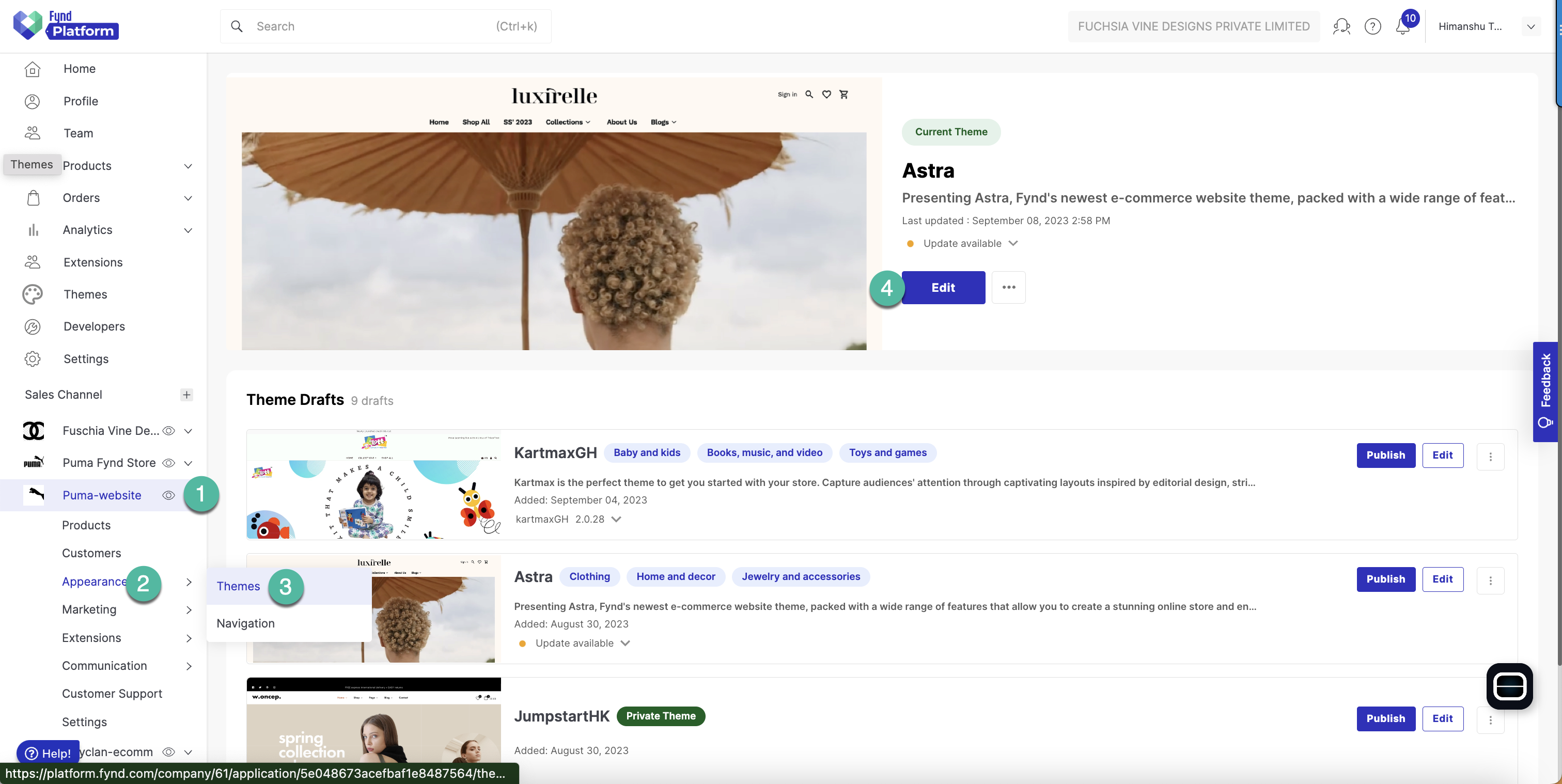
Task: Open the Feedback side tab
Action: coord(1545,391)
